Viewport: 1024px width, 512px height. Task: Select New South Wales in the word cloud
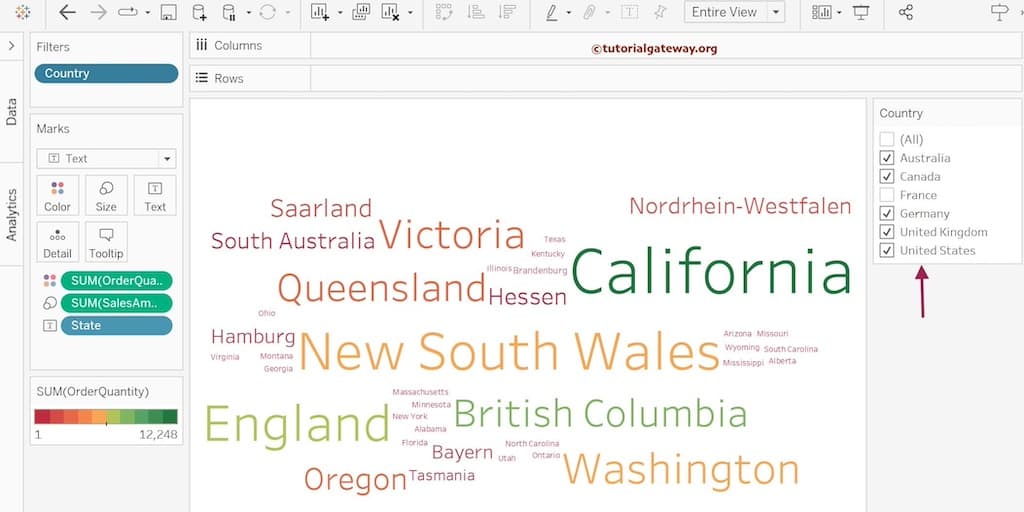point(509,351)
